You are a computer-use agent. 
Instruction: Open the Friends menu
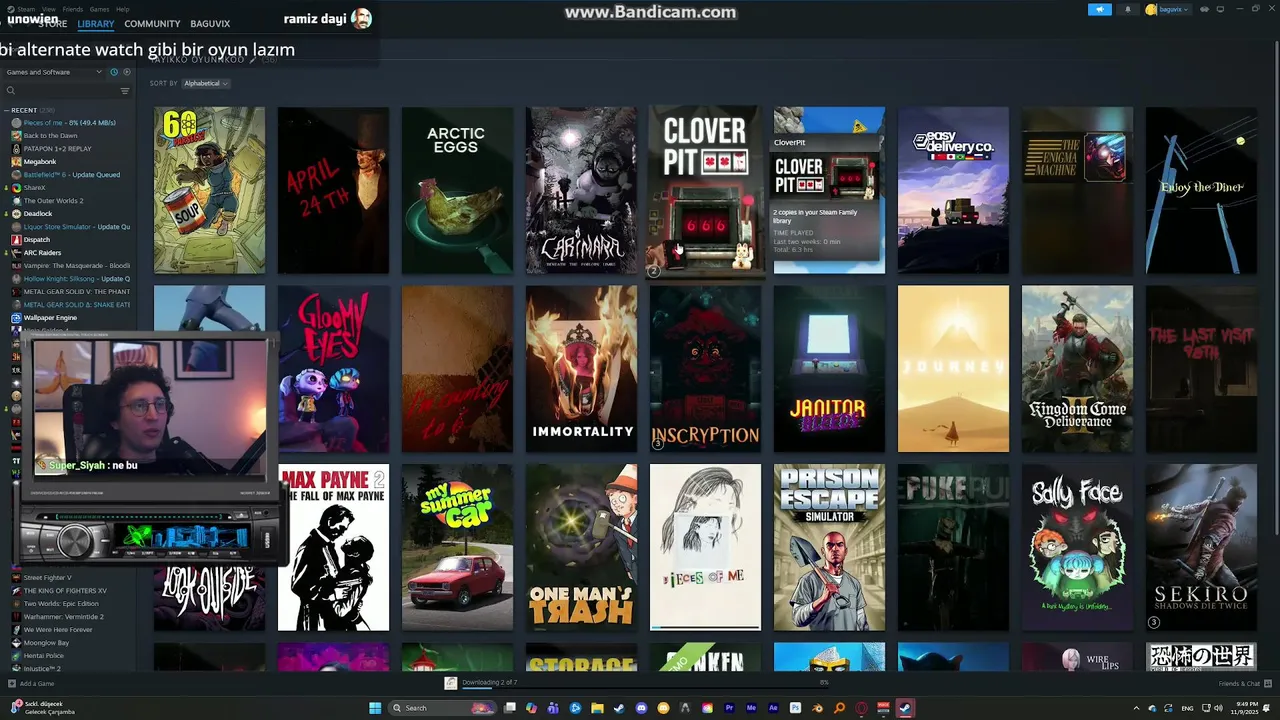click(73, 9)
